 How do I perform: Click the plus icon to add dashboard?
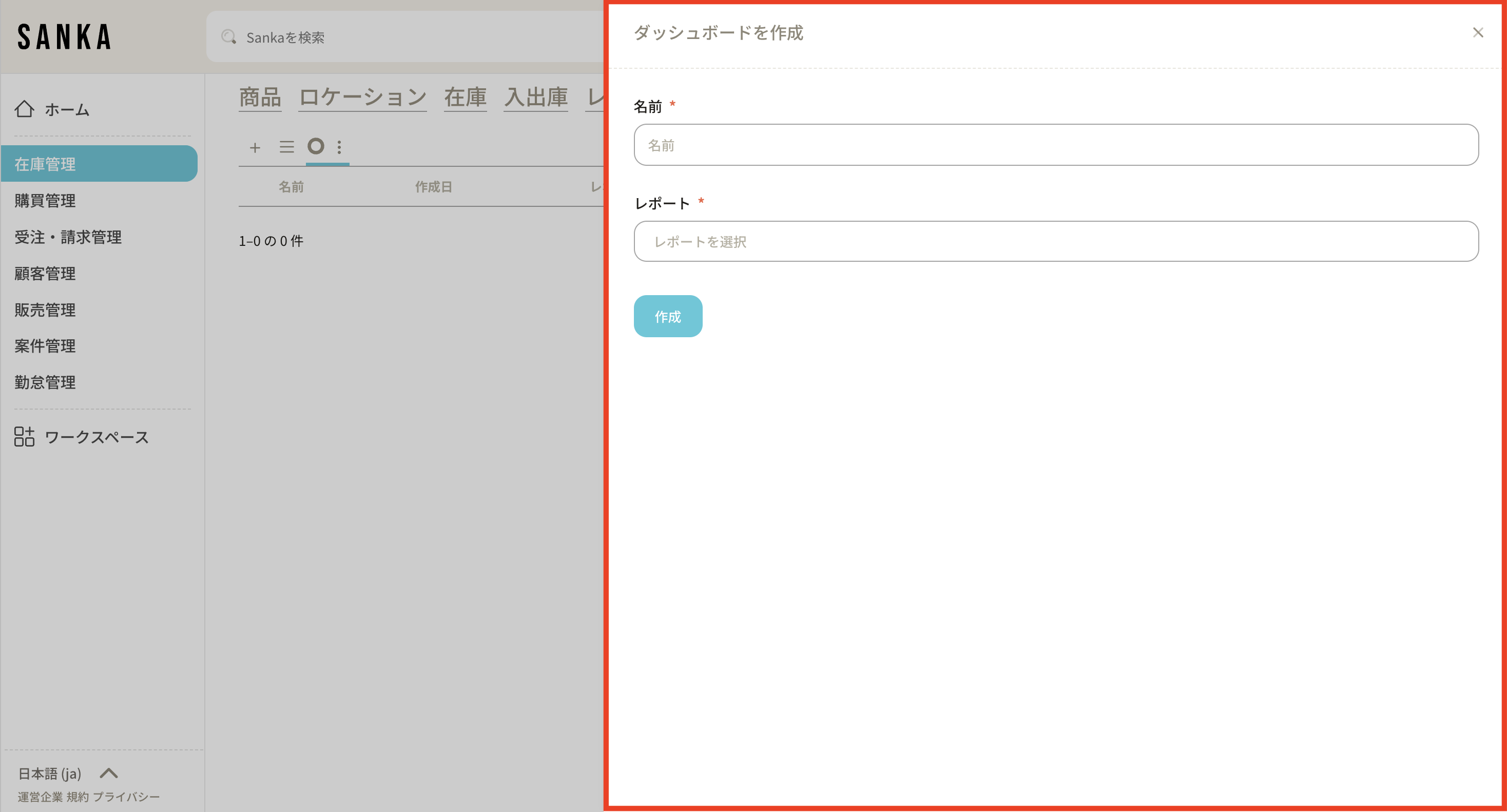coord(255,147)
